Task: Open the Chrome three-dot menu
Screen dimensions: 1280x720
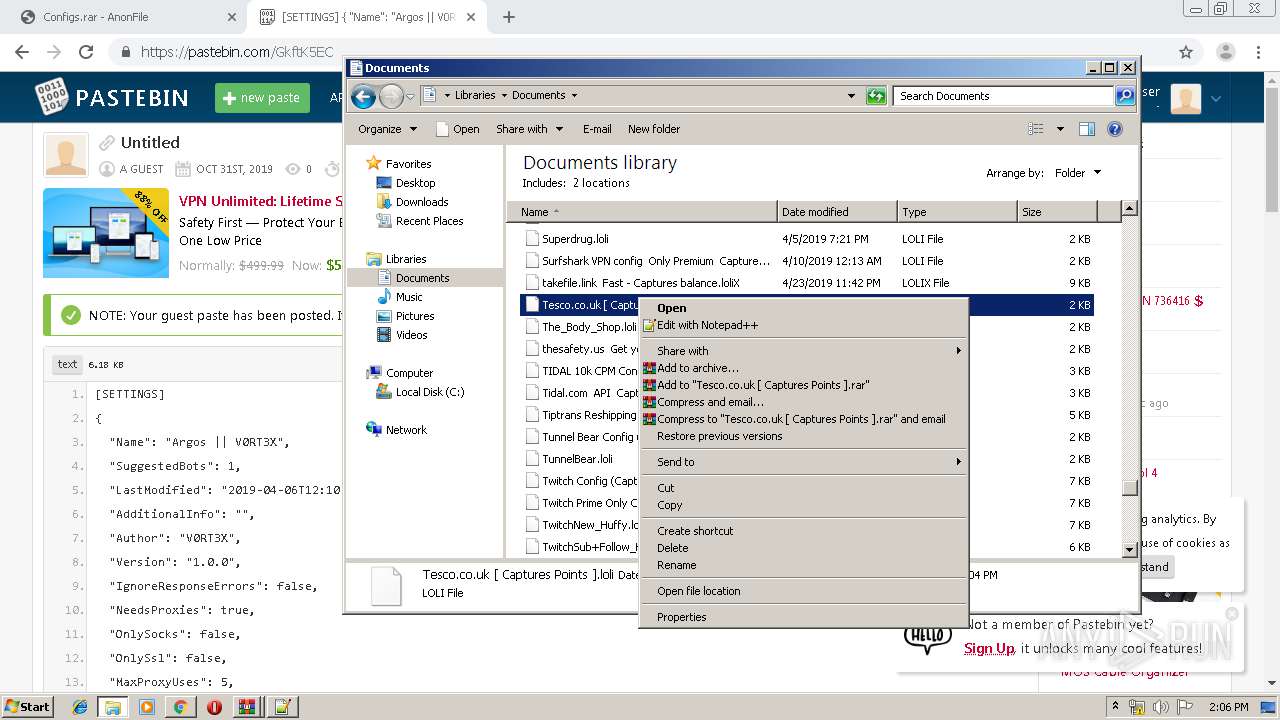Action: pos(1258,52)
